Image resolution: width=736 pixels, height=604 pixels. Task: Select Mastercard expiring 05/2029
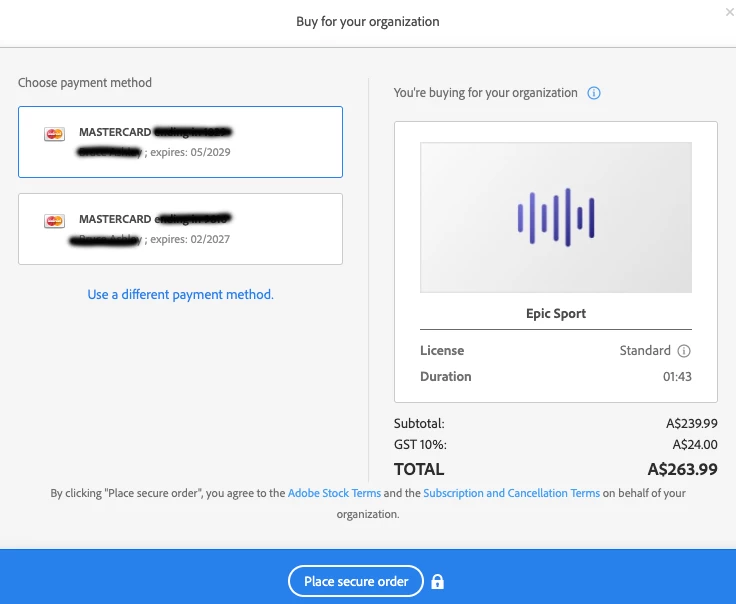(180, 142)
